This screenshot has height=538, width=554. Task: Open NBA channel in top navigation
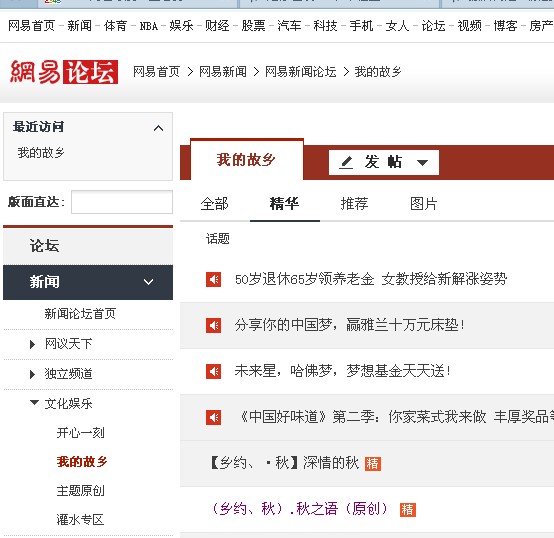[x=149, y=26]
